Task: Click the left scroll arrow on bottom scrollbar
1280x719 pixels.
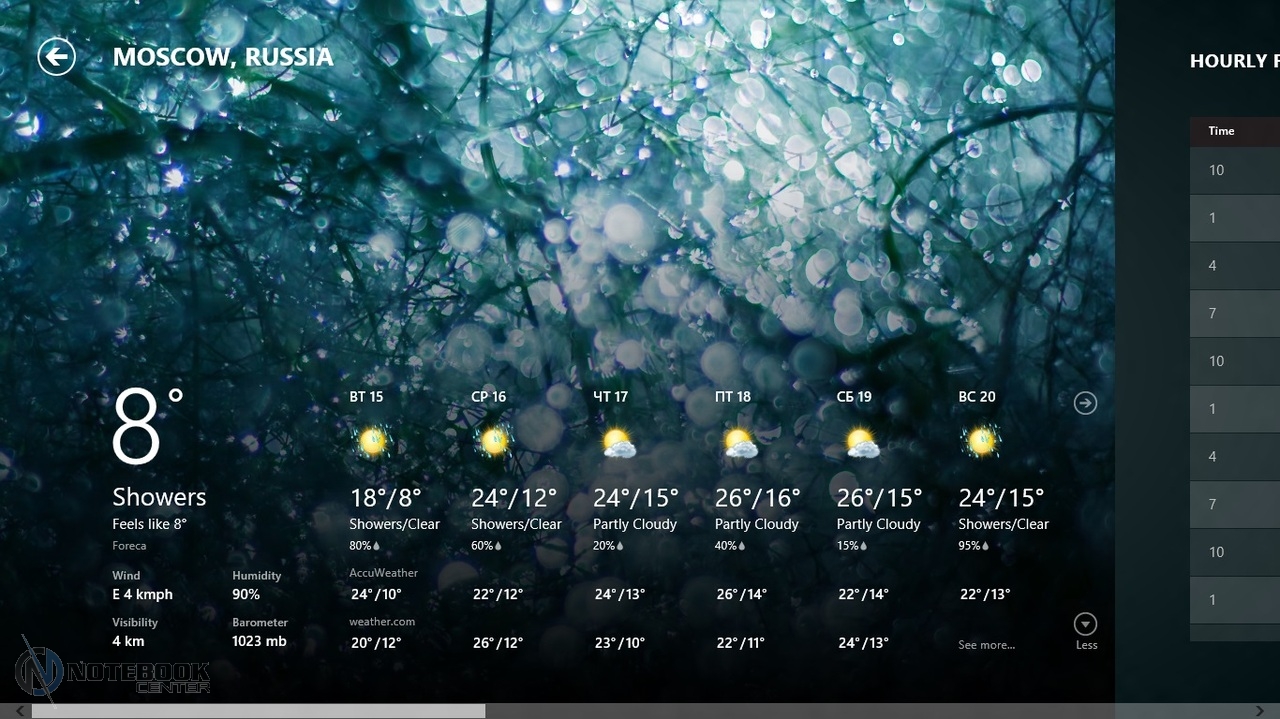Action: [19, 711]
